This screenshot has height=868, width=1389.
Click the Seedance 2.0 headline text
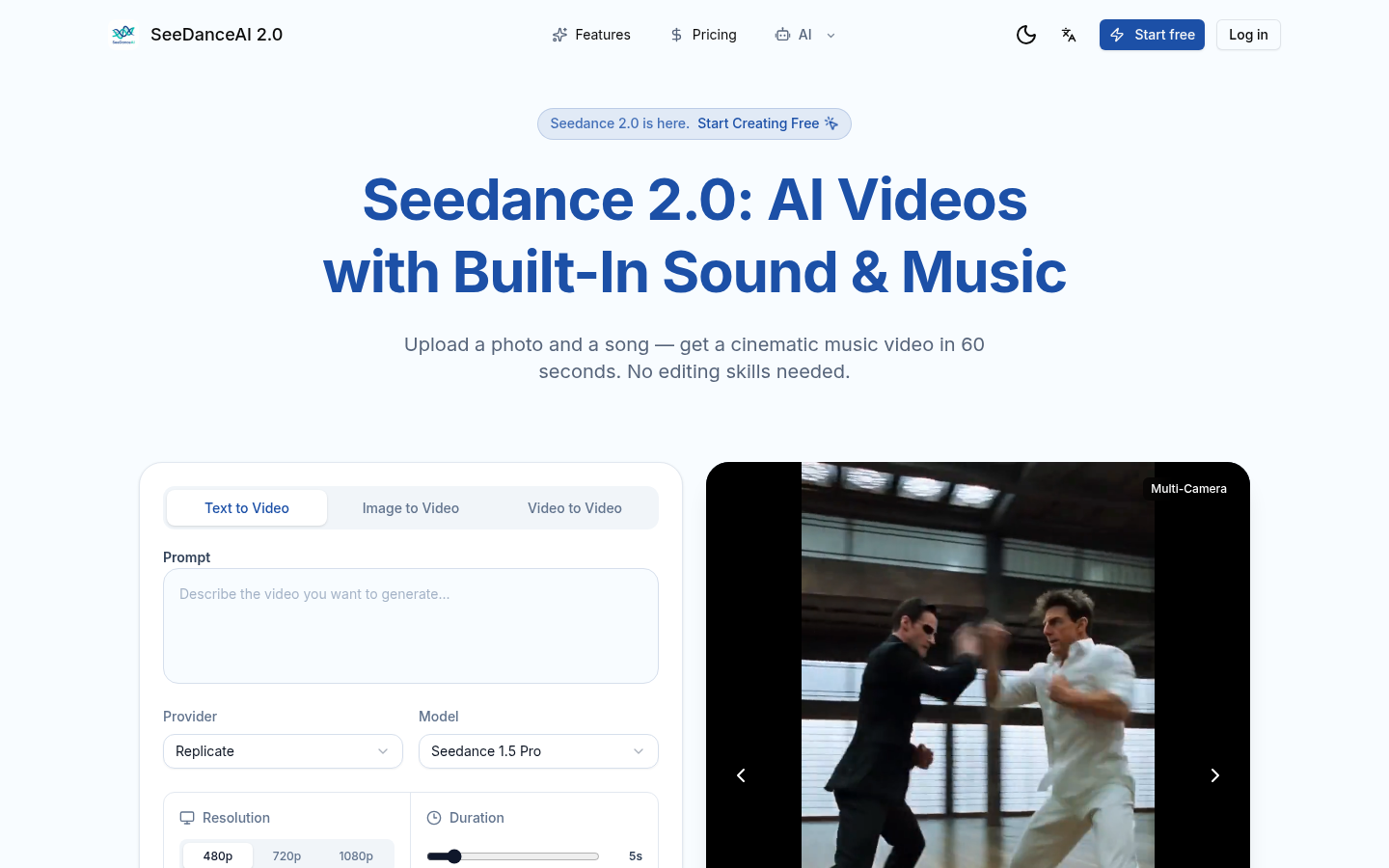click(694, 236)
